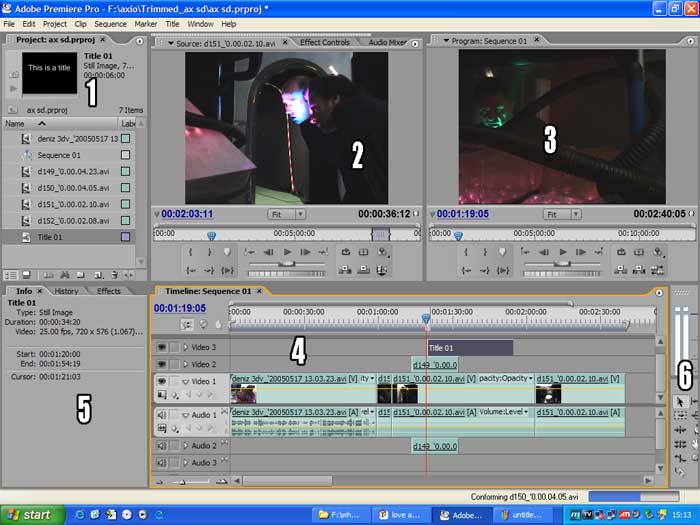Image resolution: width=700 pixels, height=525 pixels.
Task: Mute Audio 1 track speaker icon
Action: (x=162, y=415)
